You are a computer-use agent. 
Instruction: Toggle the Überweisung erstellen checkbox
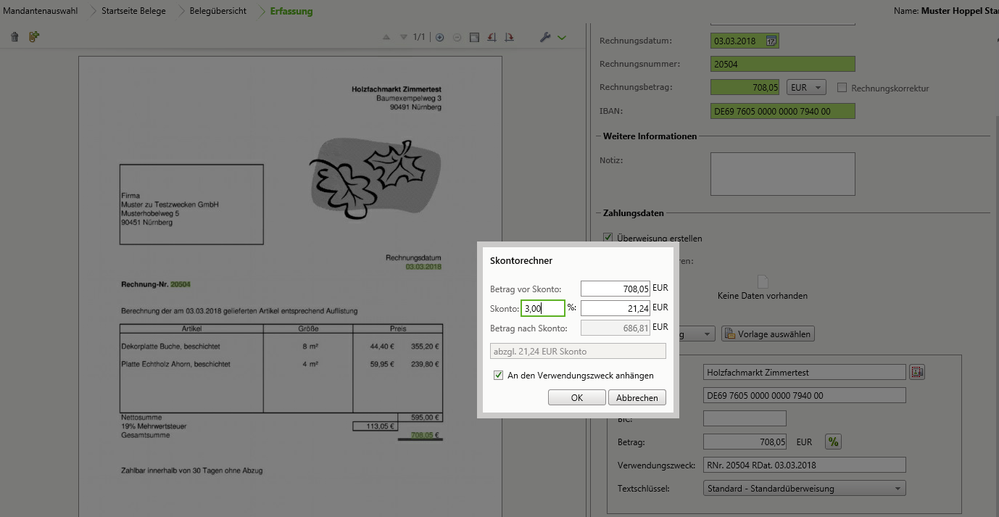[608, 238]
